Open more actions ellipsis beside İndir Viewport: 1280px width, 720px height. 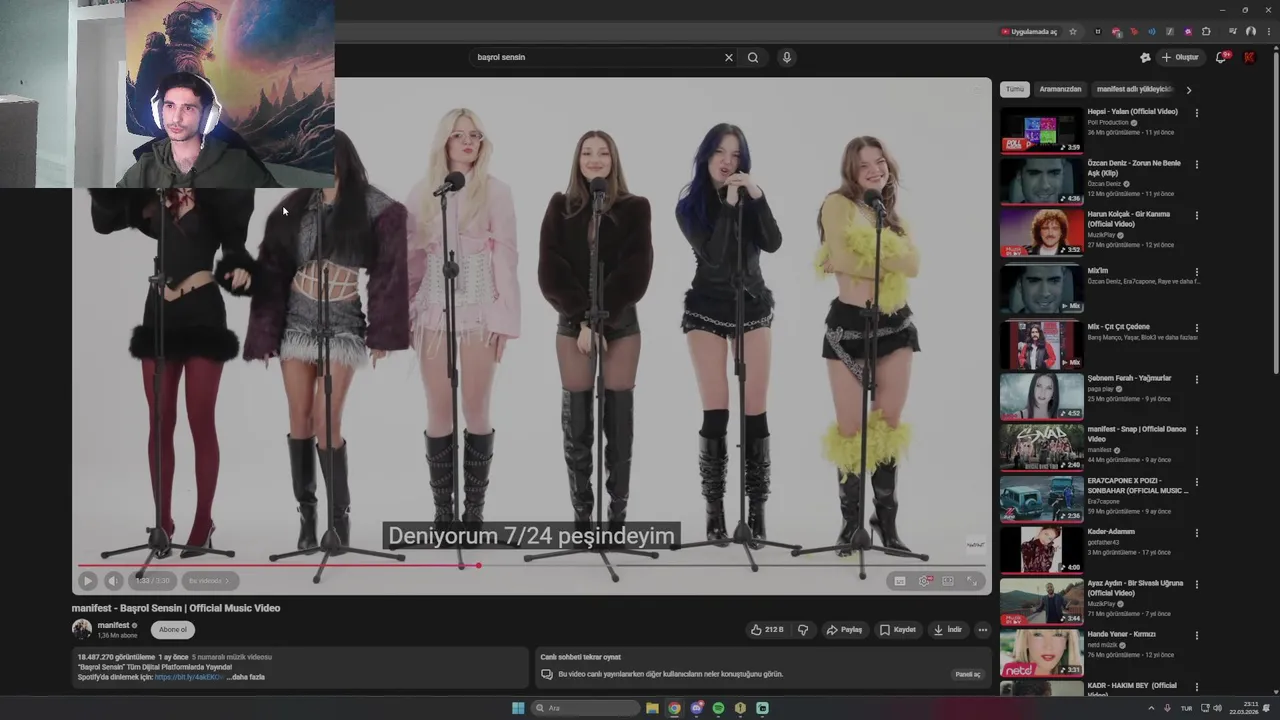tap(982, 630)
